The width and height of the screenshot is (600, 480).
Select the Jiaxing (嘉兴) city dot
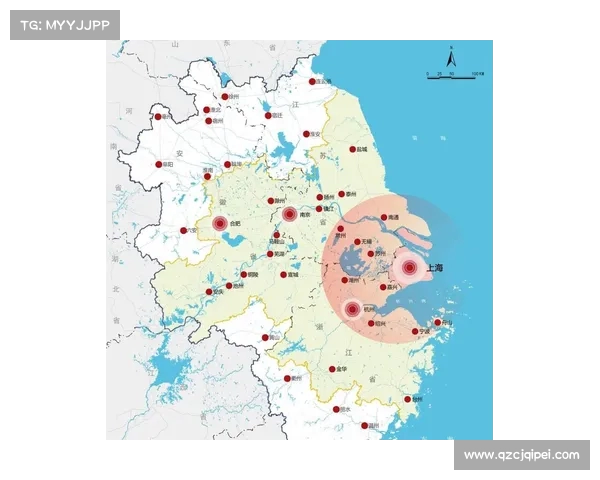click(x=383, y=287)
